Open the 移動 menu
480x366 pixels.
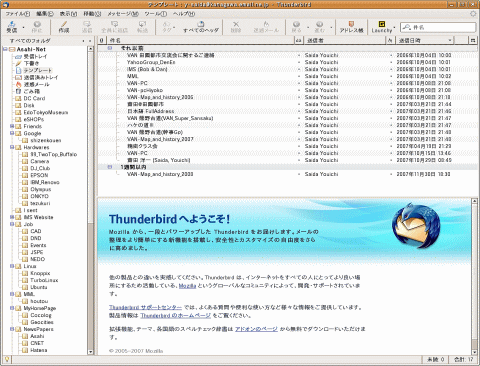92,14
